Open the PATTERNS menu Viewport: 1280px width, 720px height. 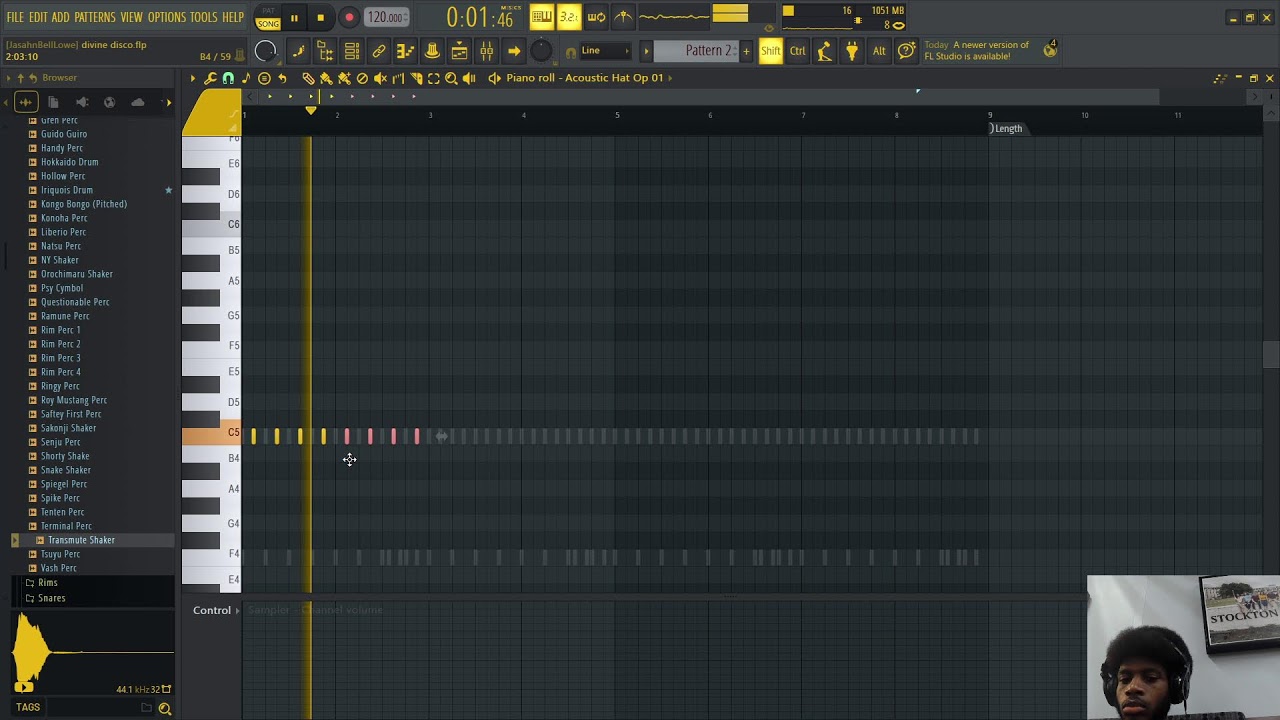click(x=95, y=18)
